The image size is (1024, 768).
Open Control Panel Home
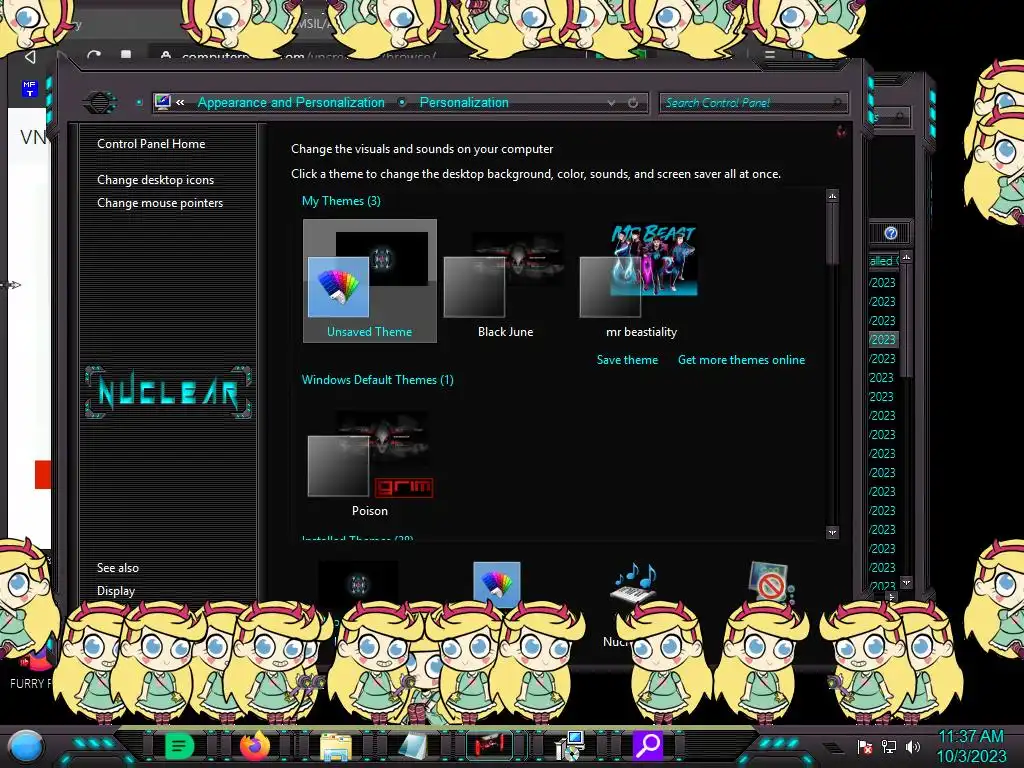151,144
